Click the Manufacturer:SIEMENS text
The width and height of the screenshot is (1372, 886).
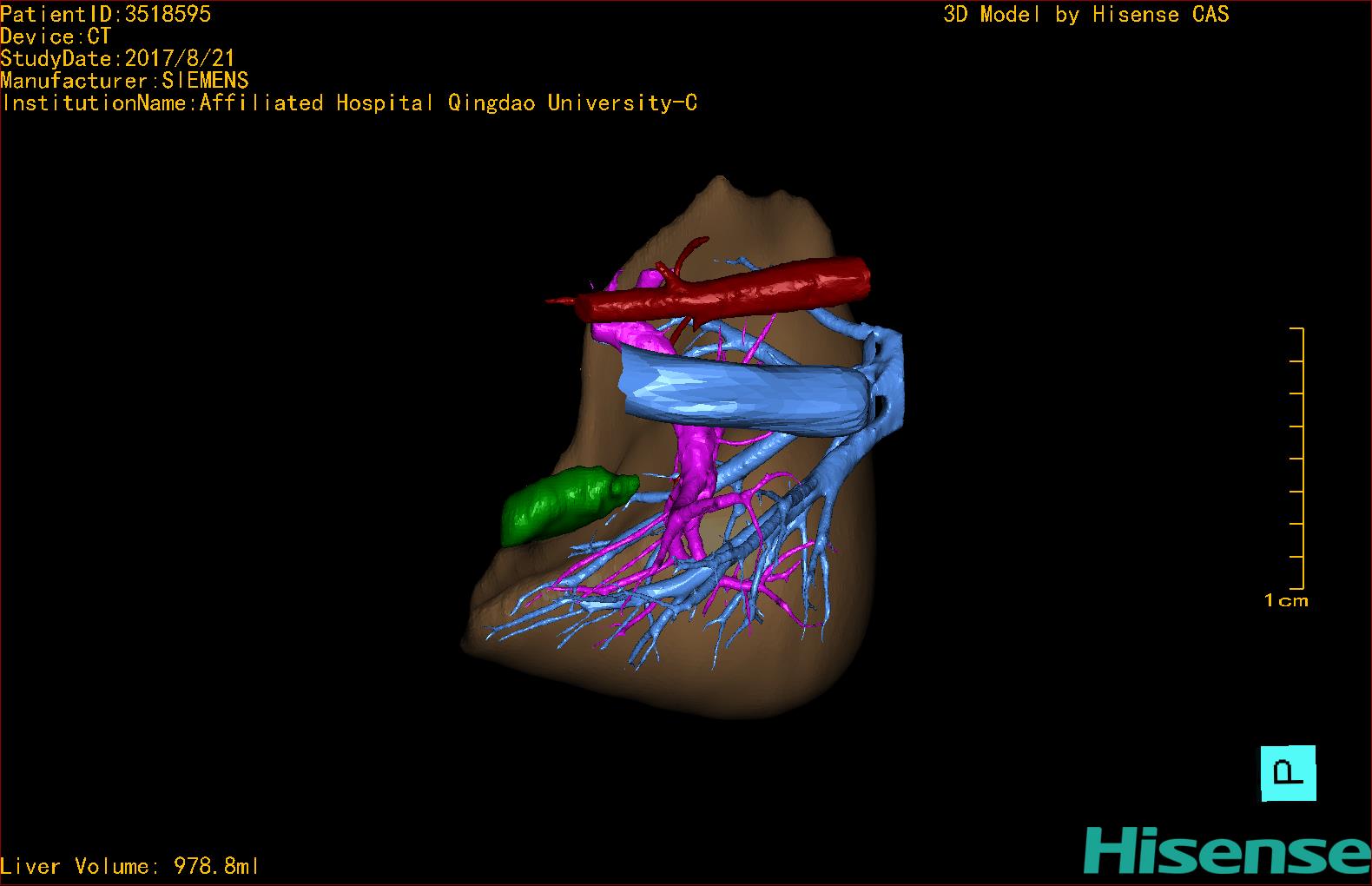pyautogui.click(x=124, y=81)
